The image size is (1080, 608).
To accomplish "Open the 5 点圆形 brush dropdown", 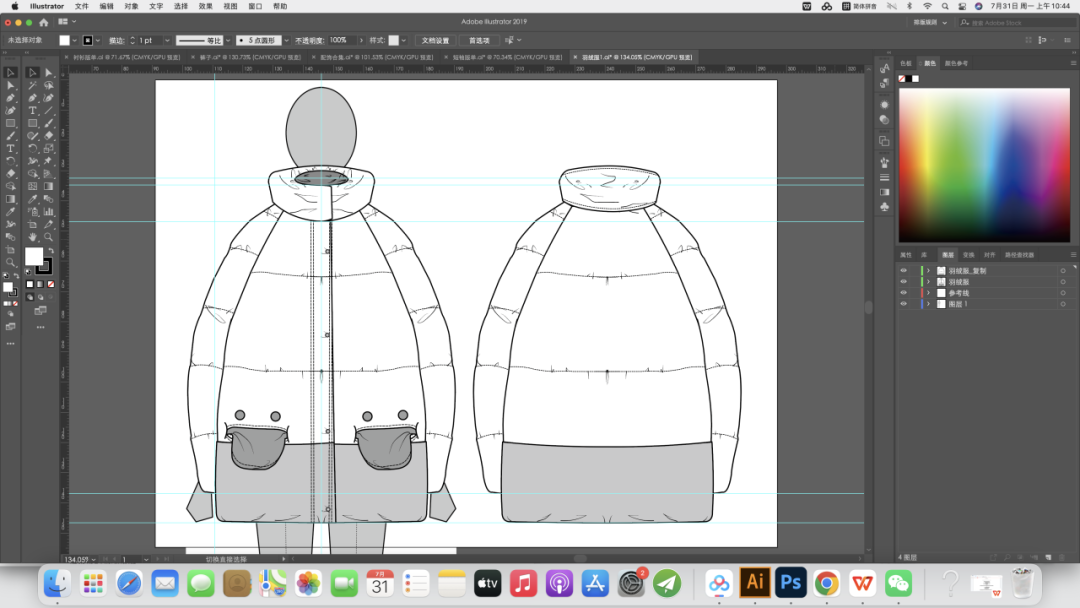I will pyautogui.click(x=285, y=40).
